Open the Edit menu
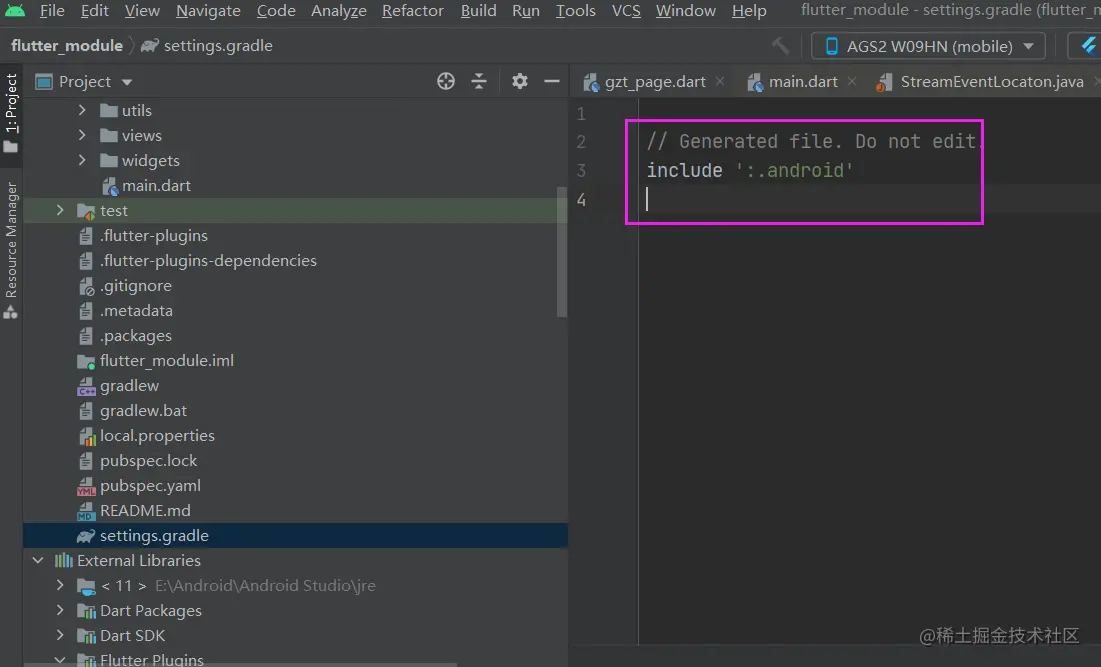This screenshot has height=667, width=1101. [x=94, y=11]
